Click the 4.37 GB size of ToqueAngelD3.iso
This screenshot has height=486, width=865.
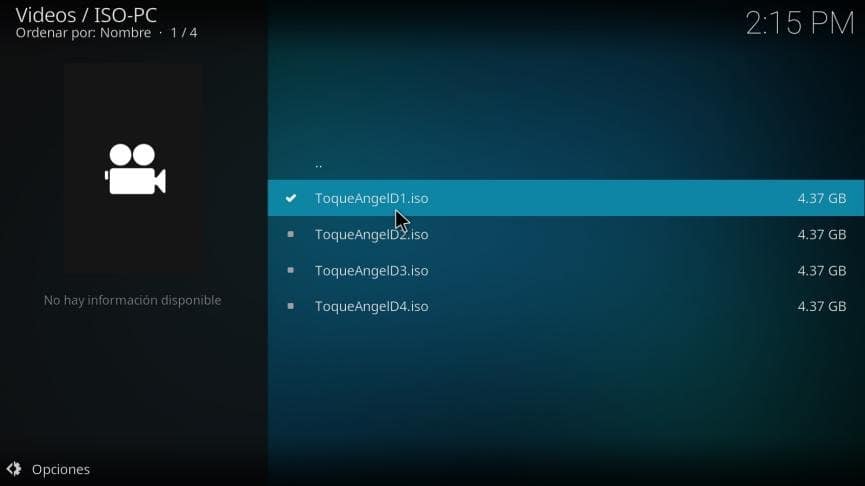point(821,271)
